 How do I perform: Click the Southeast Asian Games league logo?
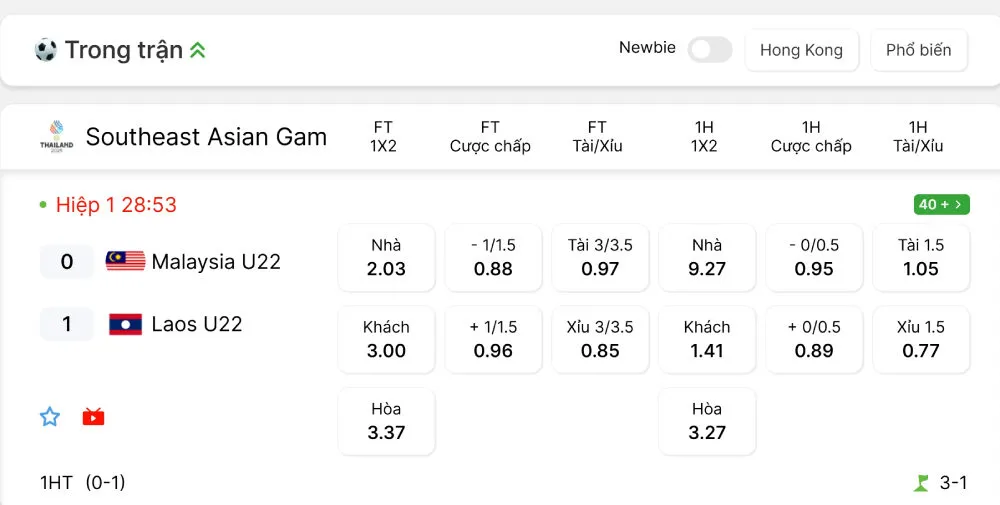57,137
